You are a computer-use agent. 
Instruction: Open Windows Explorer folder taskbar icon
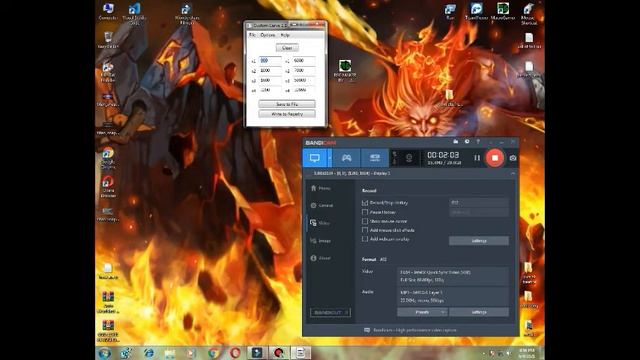click(170, 353)
